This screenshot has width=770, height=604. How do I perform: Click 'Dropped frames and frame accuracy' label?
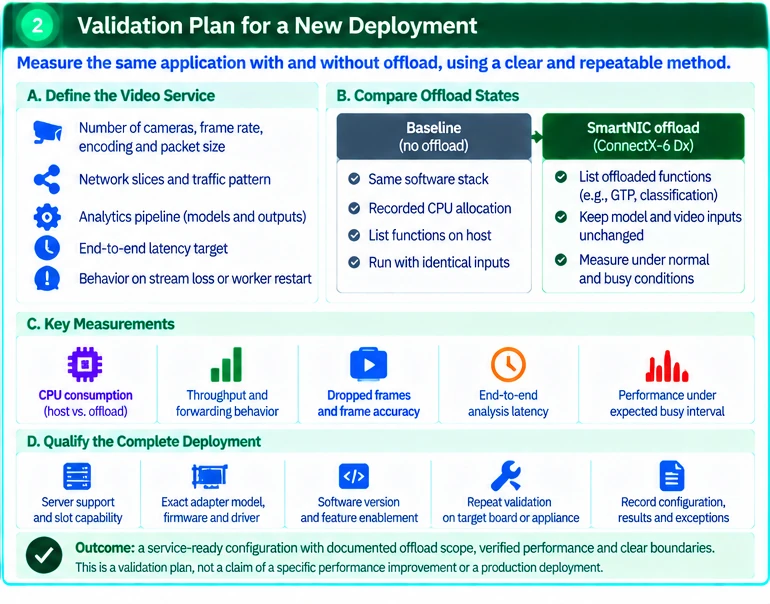point(368,403)
